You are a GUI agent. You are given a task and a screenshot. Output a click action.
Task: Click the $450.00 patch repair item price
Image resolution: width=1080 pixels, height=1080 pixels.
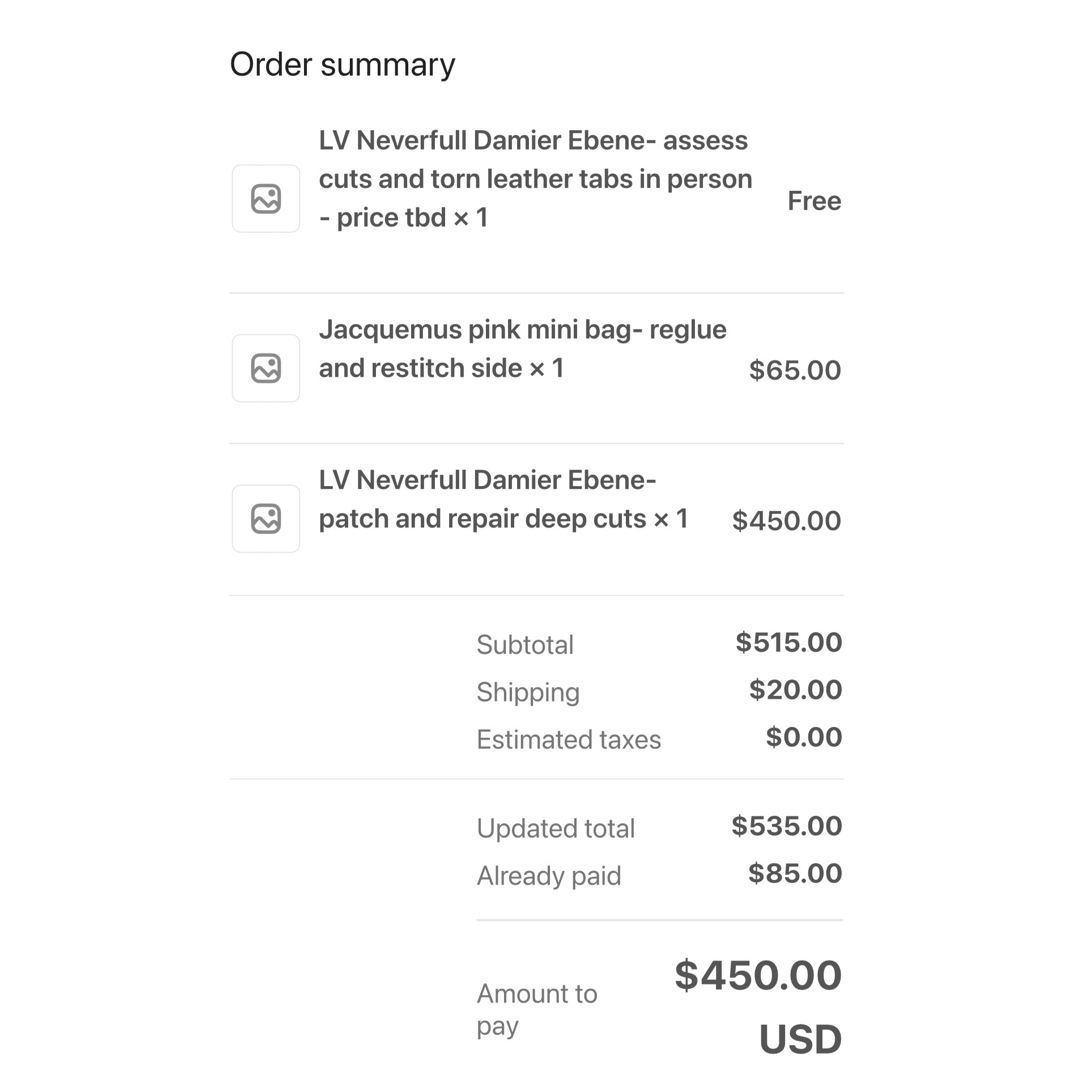point(786,521)
